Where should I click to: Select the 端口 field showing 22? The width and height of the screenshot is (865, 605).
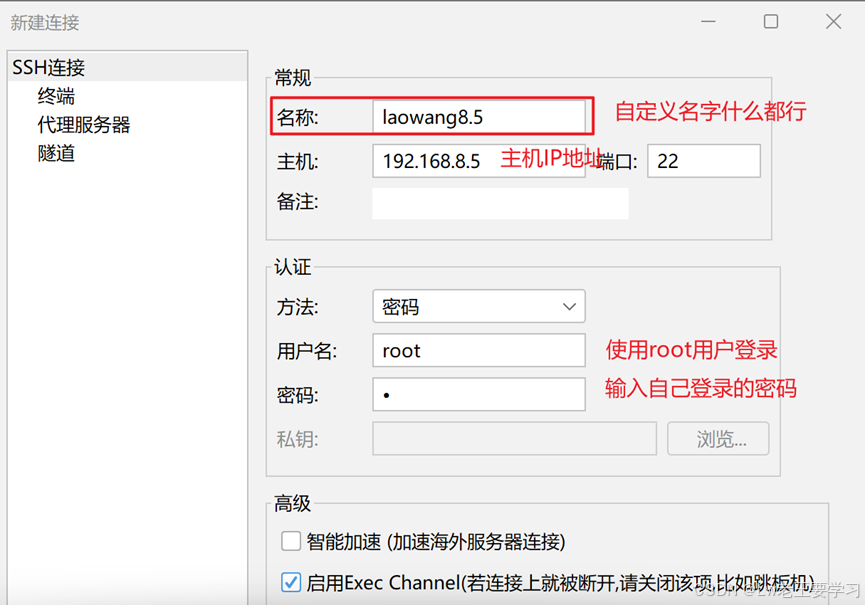pos(703,160)
